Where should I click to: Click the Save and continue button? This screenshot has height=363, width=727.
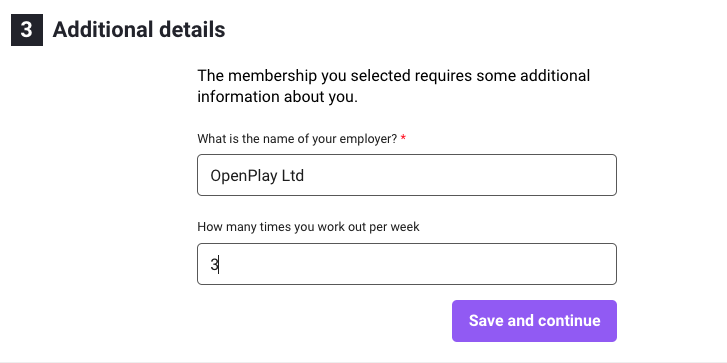[x=534, y=321]
